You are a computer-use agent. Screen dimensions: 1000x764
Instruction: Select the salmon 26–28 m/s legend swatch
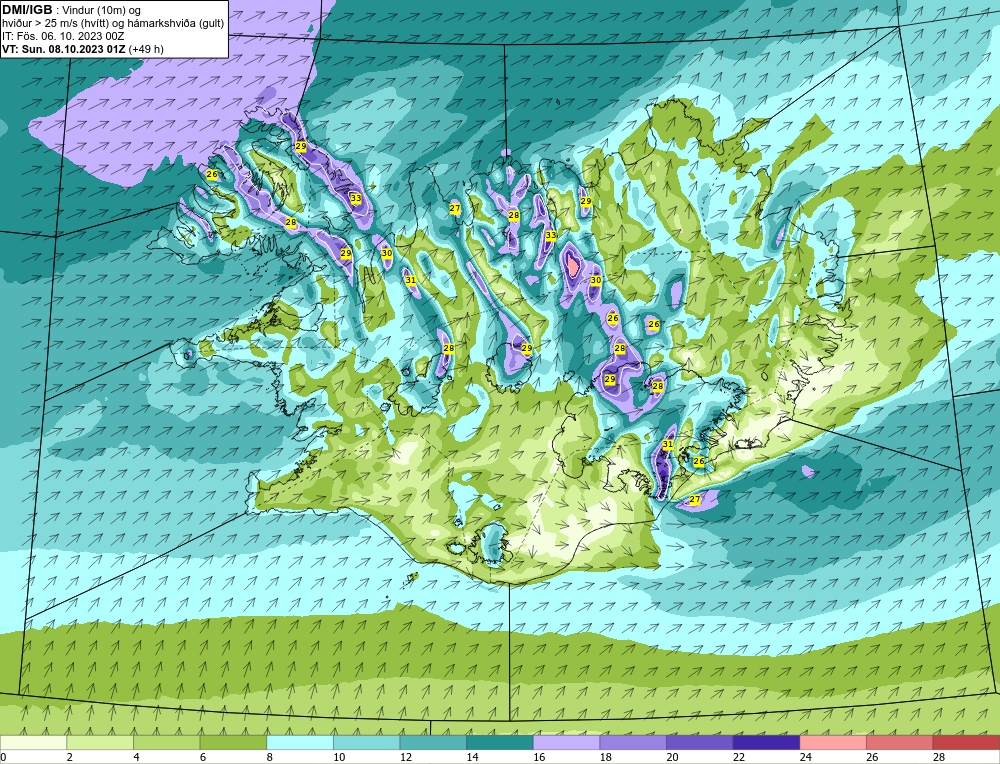(900, 743)
